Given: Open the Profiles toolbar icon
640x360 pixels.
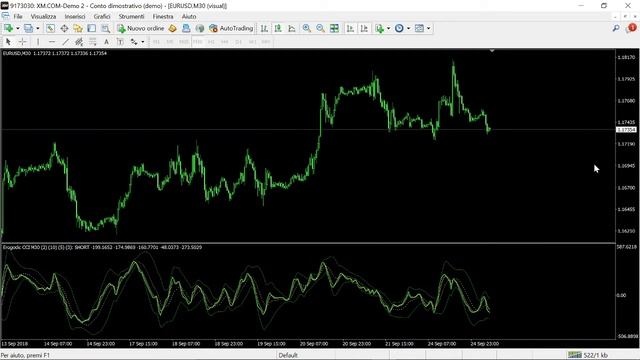Looking at the screenshot, I should tap(28, 28).
